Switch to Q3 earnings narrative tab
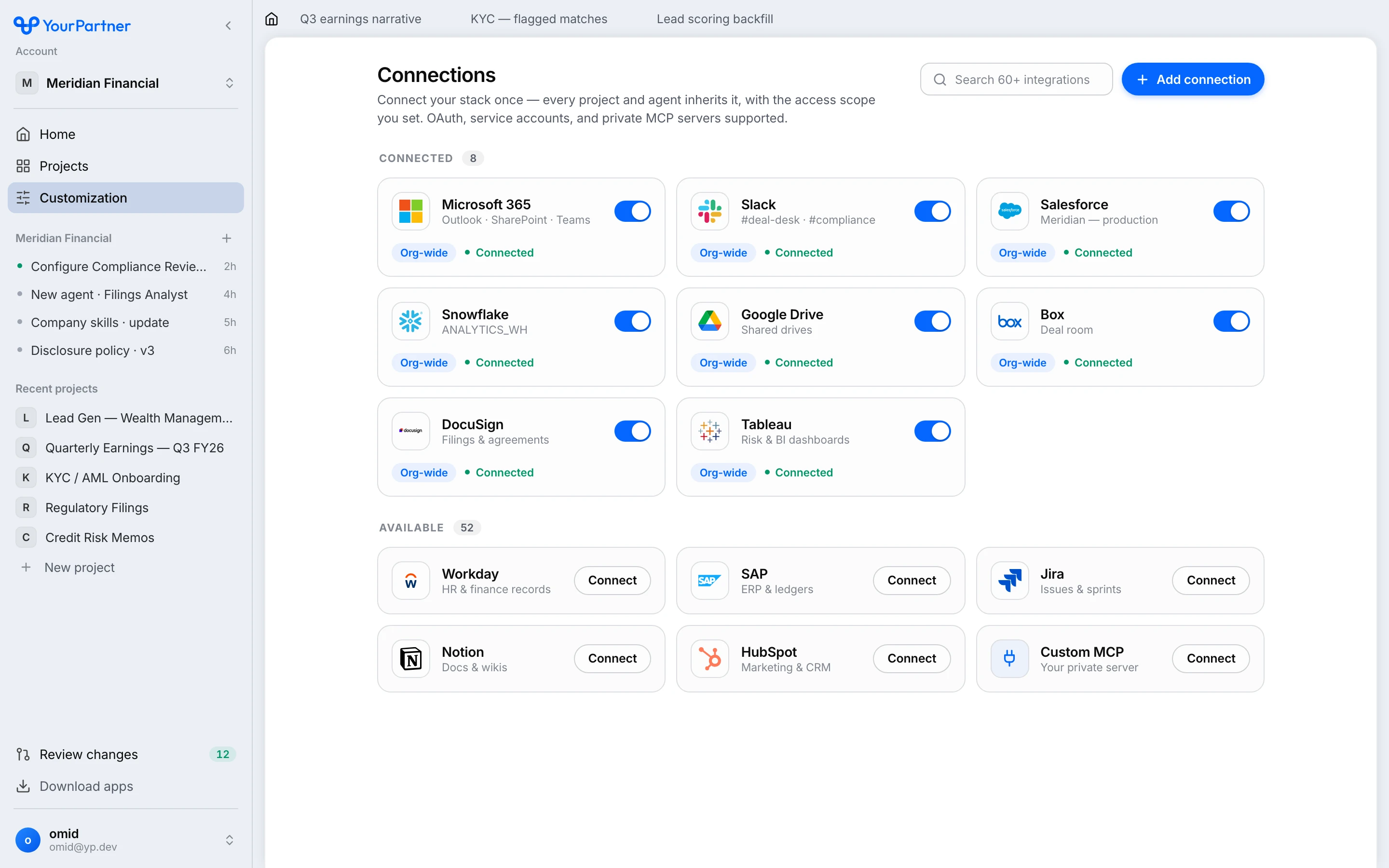Screen dimensions: 1389x868 tap(360, 19)
